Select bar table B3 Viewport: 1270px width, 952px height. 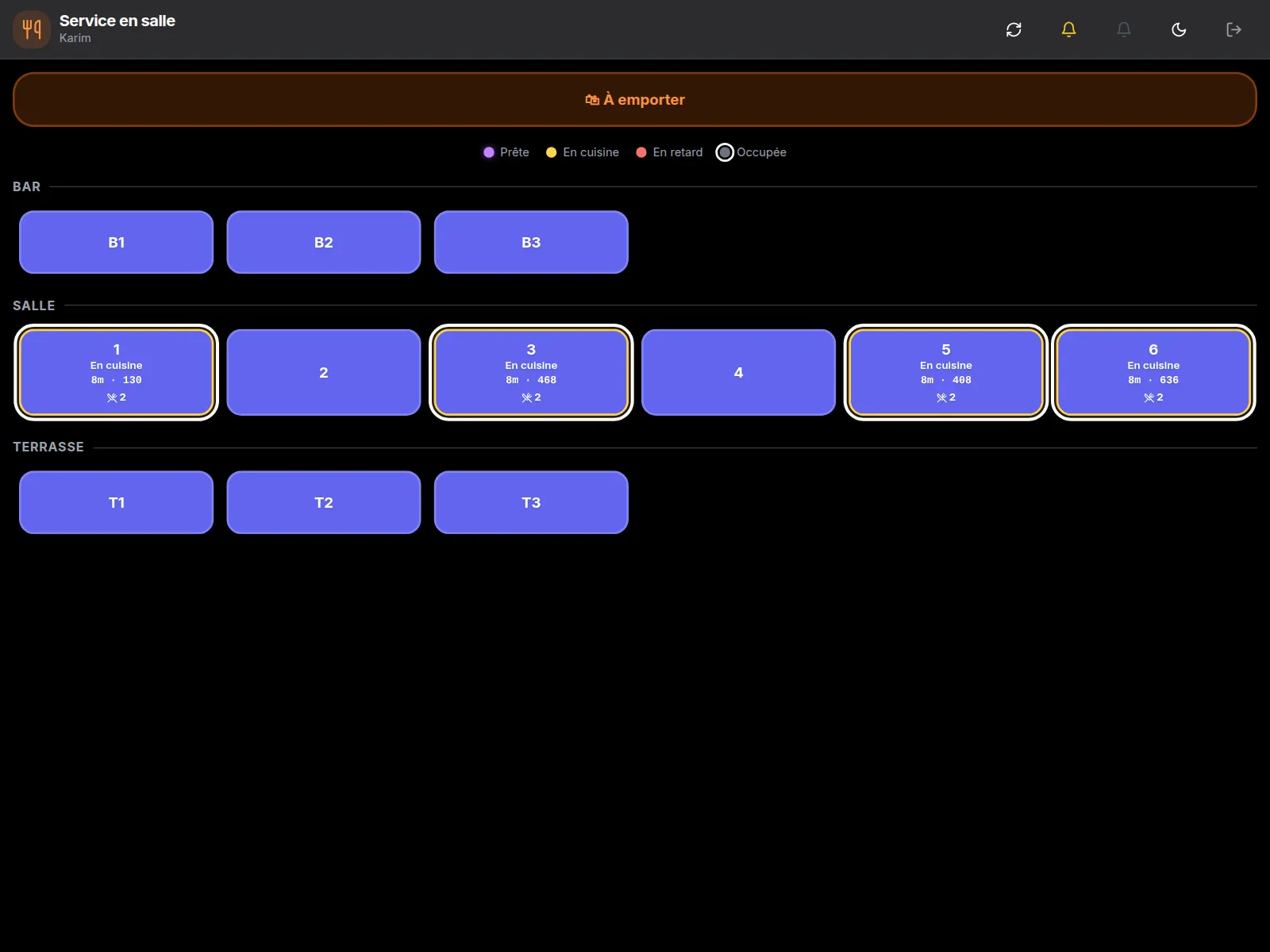point(531,242)
